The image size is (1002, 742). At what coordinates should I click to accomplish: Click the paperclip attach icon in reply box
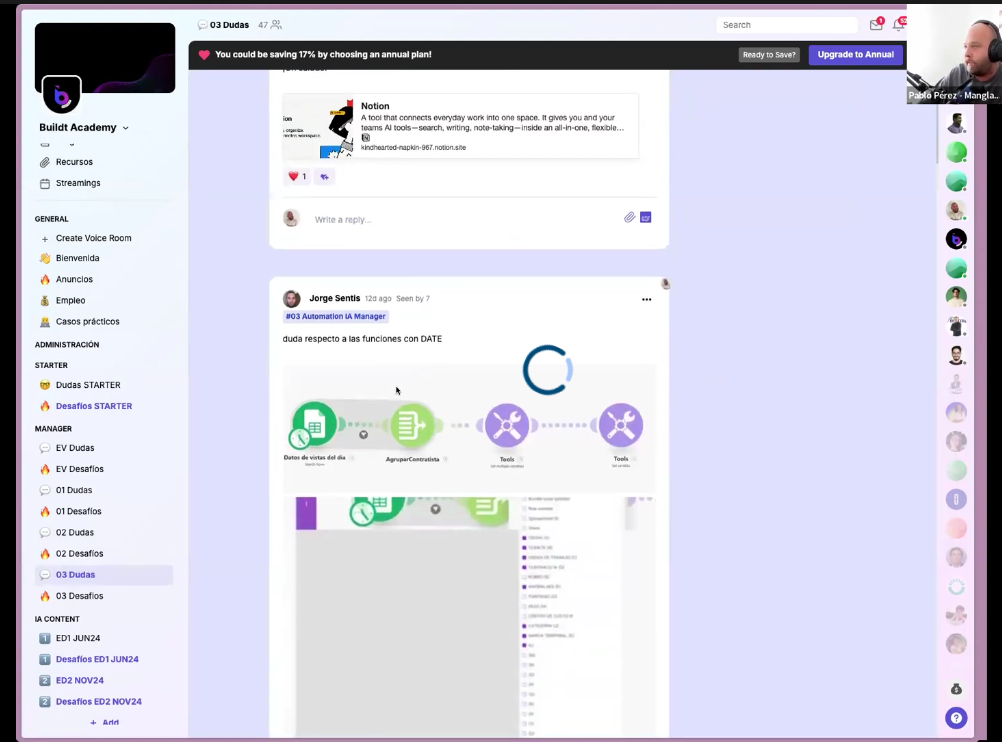(x=629, y=217)
